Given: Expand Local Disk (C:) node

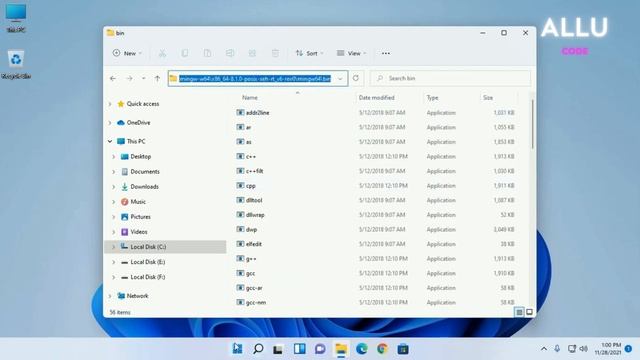Looking at the screenshot, I should [114, 247].
